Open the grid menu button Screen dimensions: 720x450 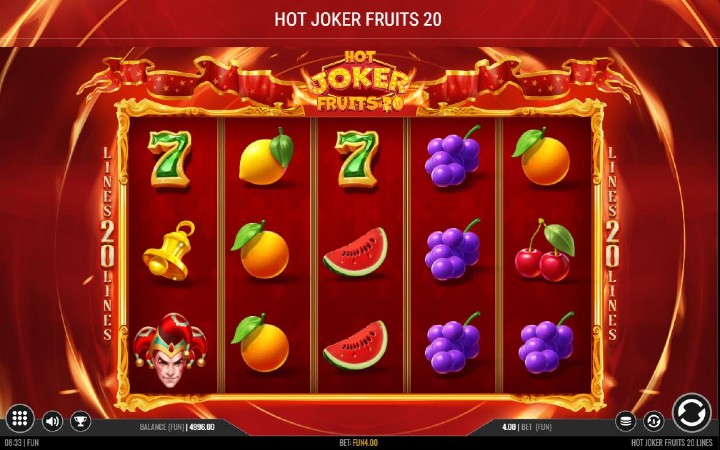(x=20, y=418)
